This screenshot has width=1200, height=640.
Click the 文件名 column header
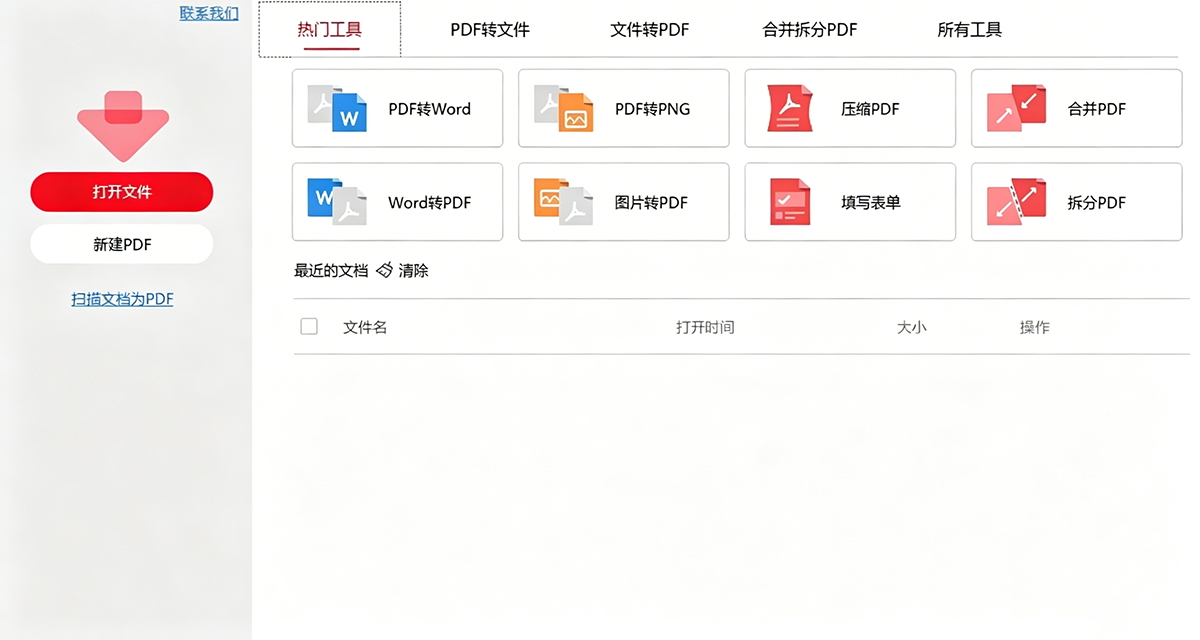tap(365, 327)
